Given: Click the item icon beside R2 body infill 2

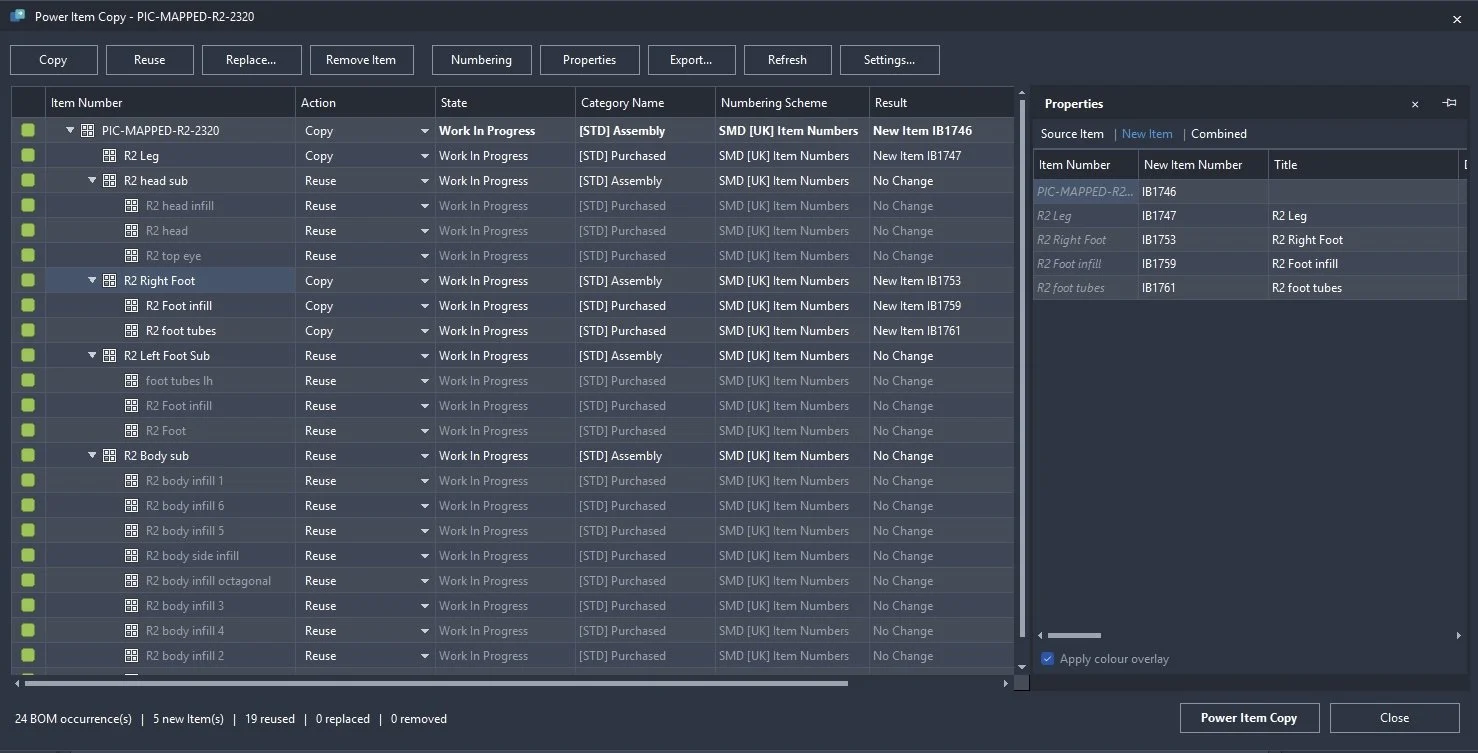Looking at the screenshot, I should [x=131, y=656].
